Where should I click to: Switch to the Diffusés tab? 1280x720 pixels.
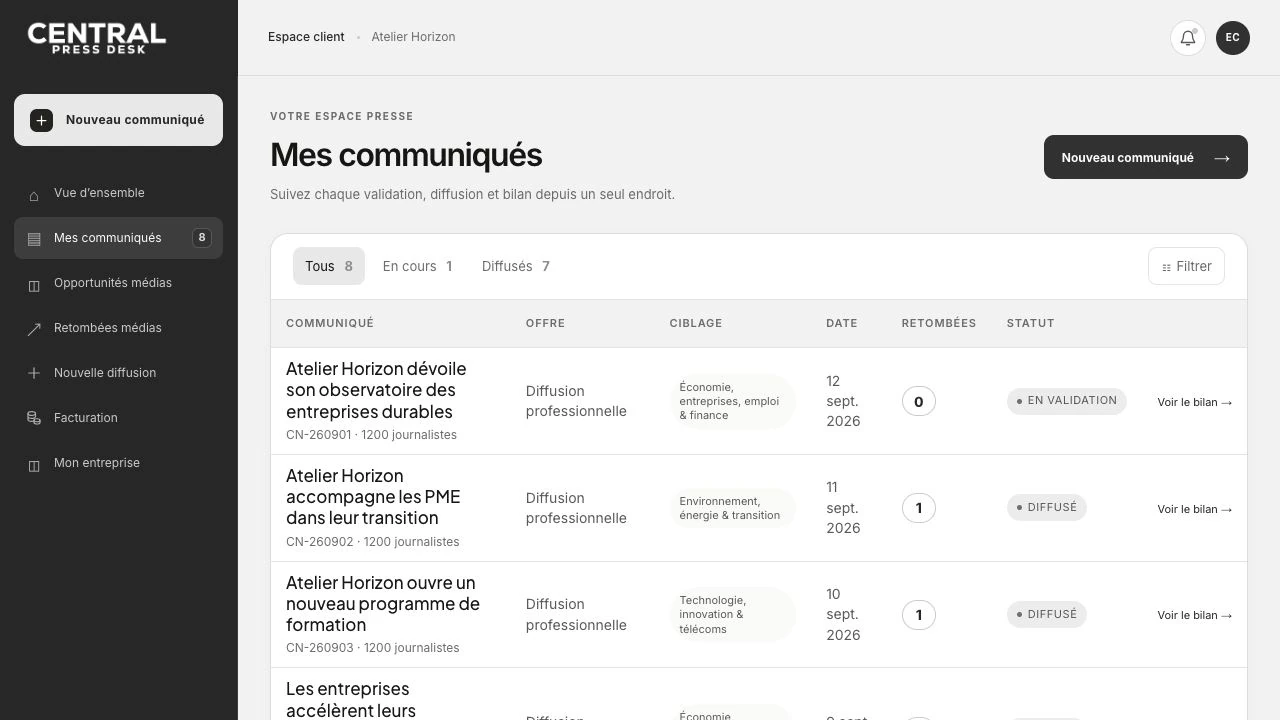tap(516, 266)
